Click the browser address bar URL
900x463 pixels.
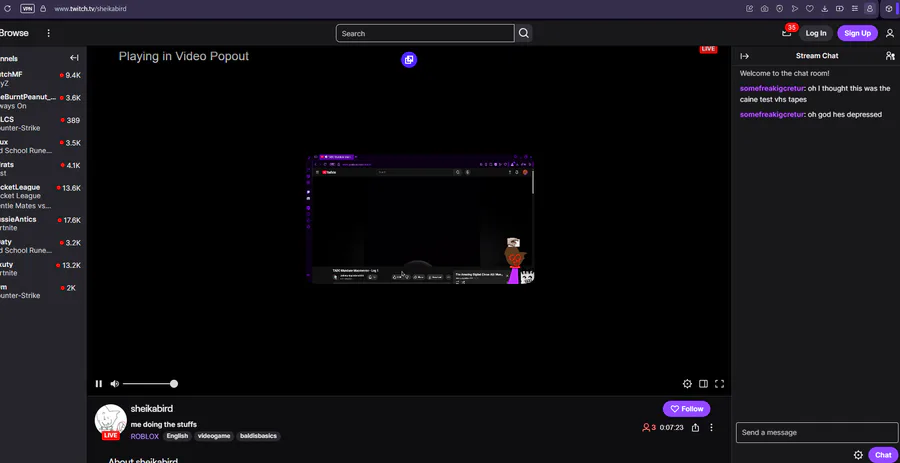pos(90,9)
